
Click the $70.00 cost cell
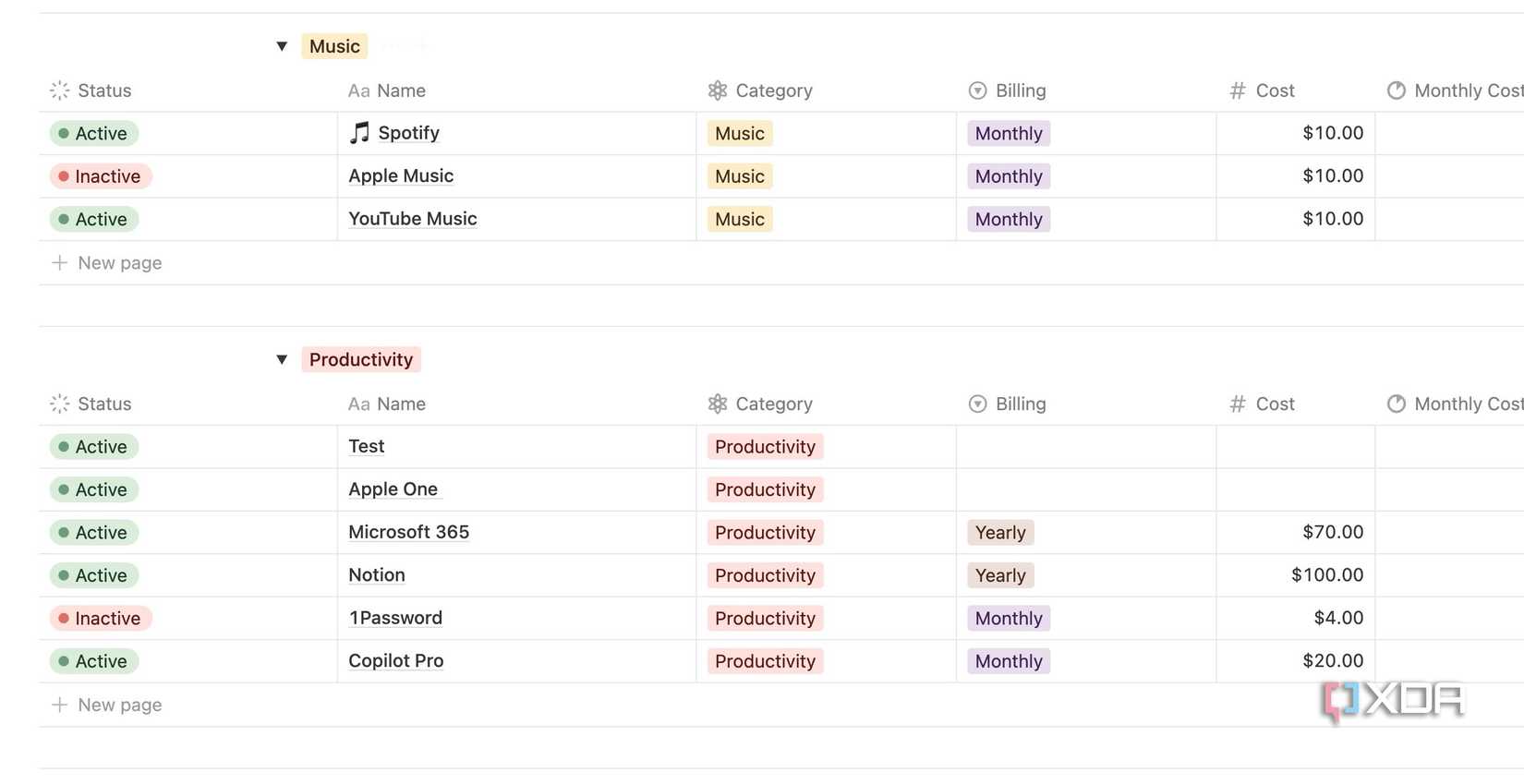click(x=1296, y=532)
